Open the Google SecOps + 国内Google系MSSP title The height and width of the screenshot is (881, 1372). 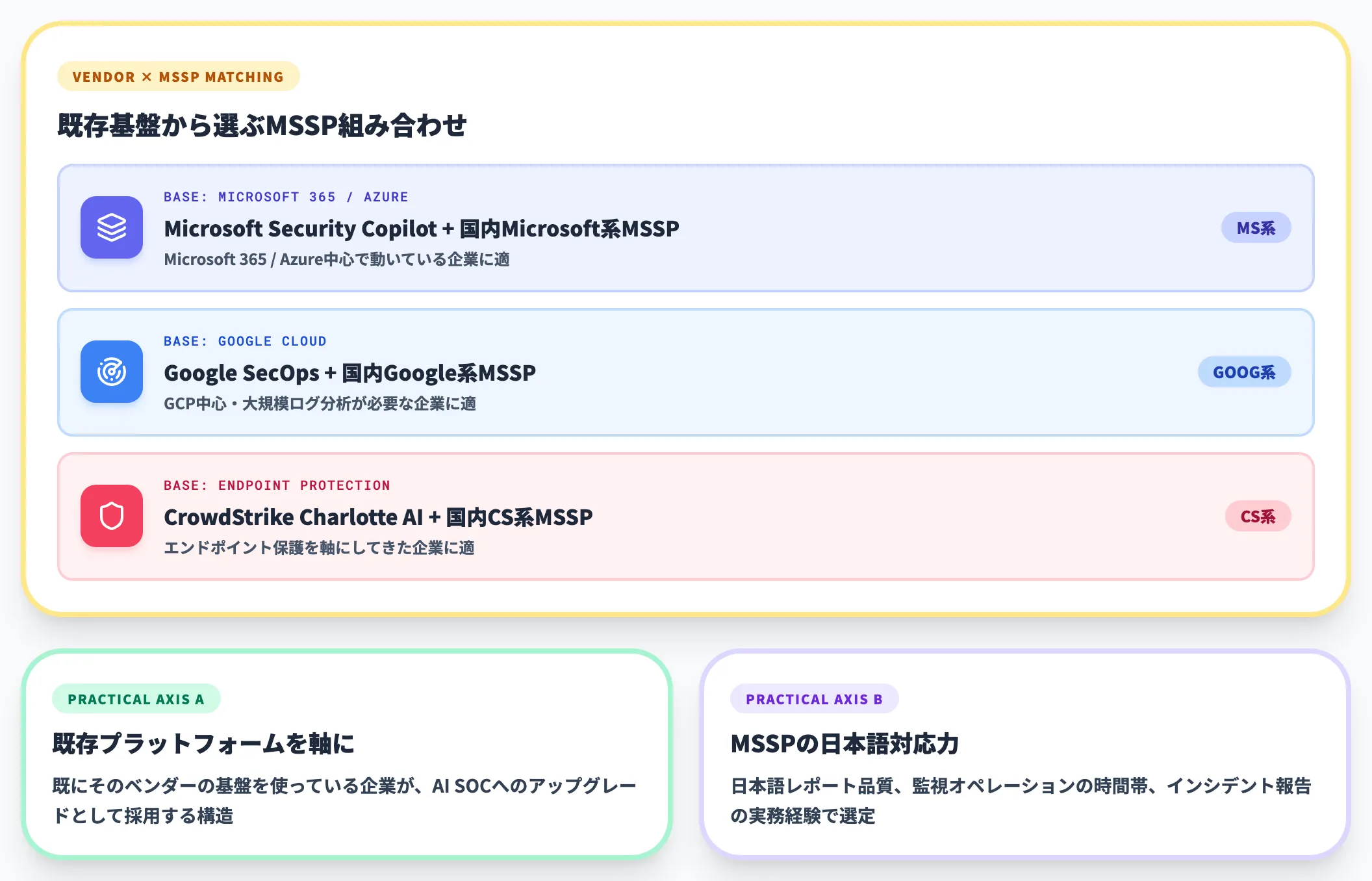tap(350, 373)
